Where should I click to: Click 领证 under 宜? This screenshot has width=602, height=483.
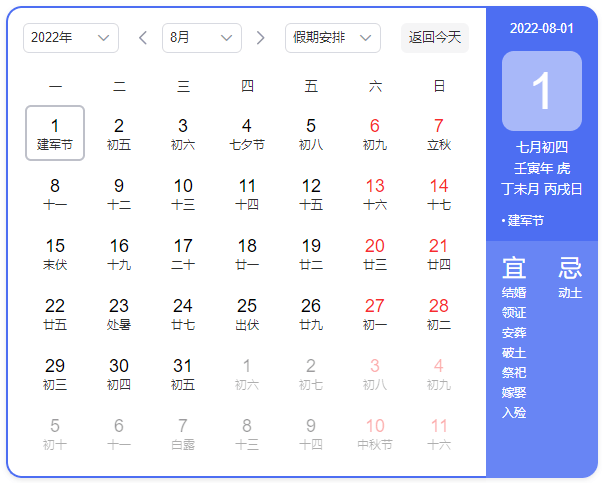(514, 313)
